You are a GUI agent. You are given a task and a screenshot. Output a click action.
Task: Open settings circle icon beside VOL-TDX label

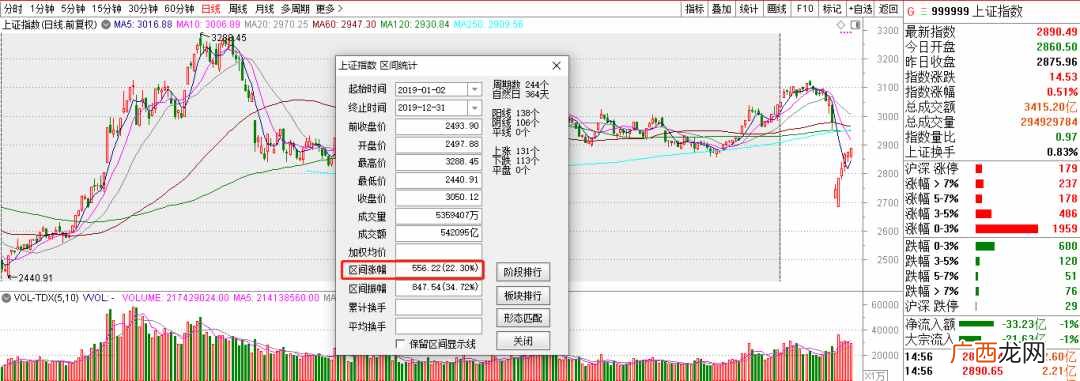6,298
